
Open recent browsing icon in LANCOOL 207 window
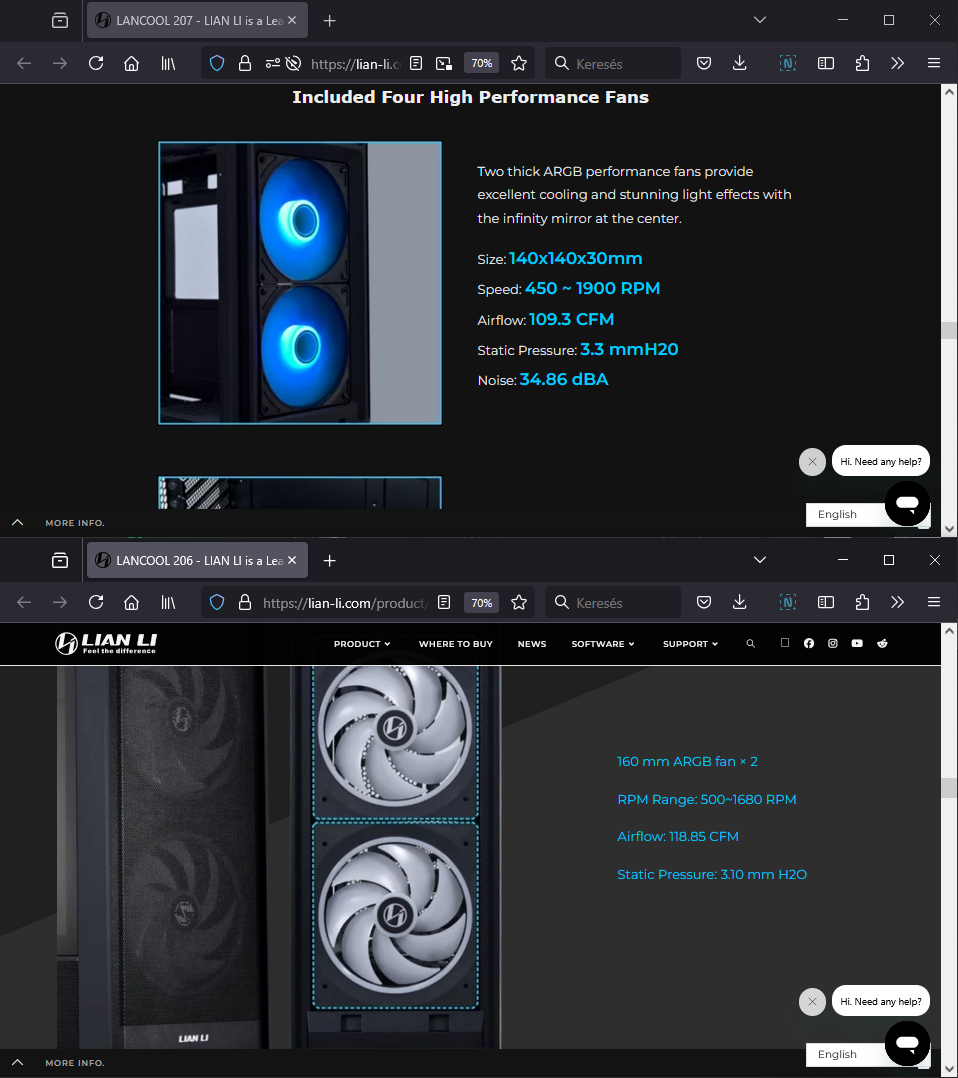point(60,21)
